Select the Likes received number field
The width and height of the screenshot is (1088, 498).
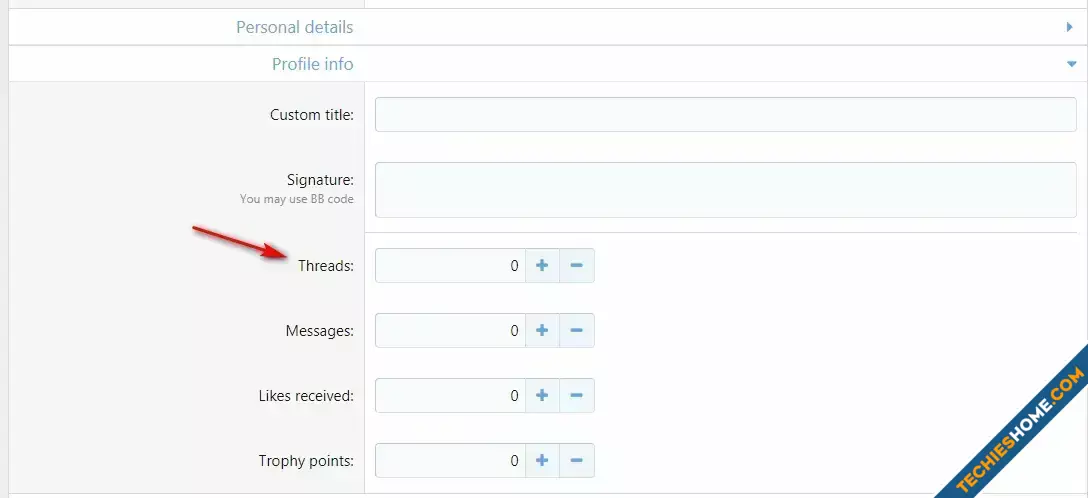click(x=450, y=395)
